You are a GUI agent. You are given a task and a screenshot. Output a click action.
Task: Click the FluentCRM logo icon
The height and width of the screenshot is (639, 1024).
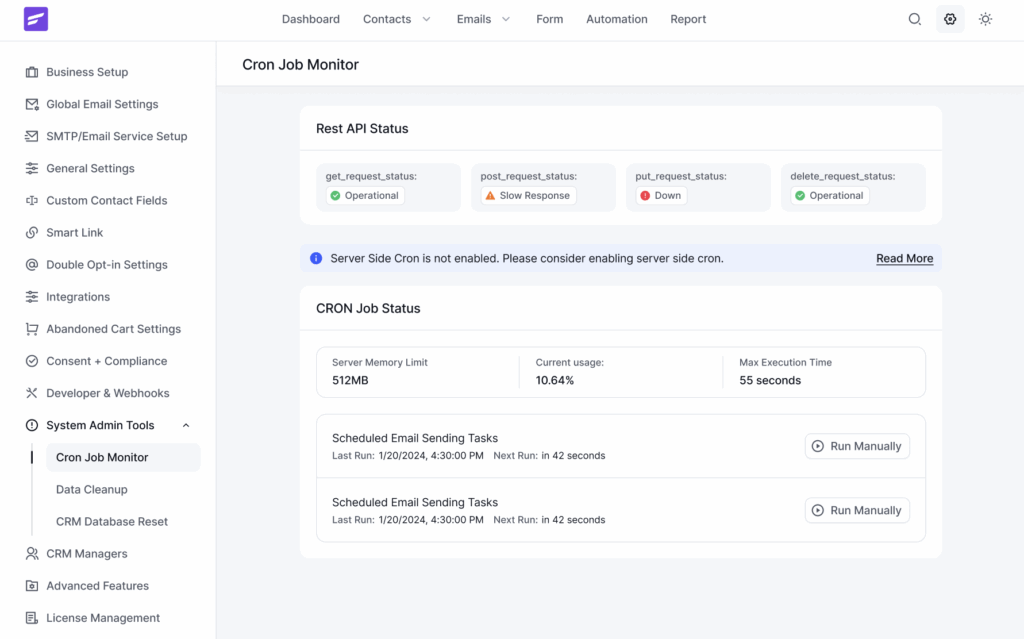[34, 19]
